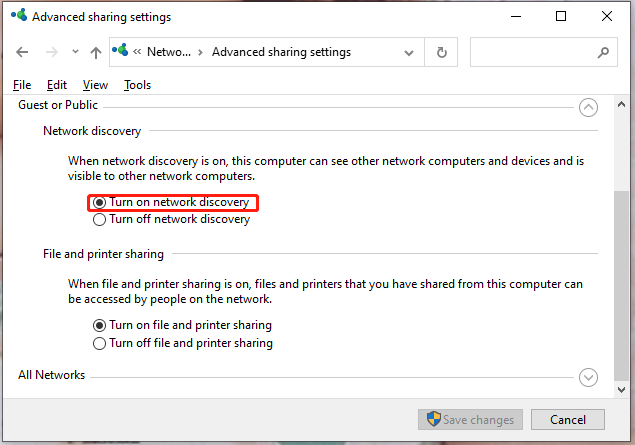Refresh the Advanced sharing settings page
Viewport: 635px width, 445px height.
coord(441,52)
